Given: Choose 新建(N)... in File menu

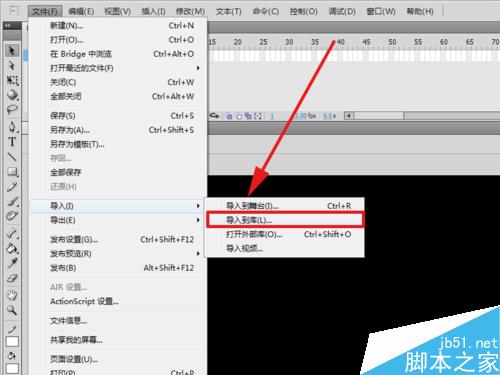Looking at the screenshot, I should point(118,25).
